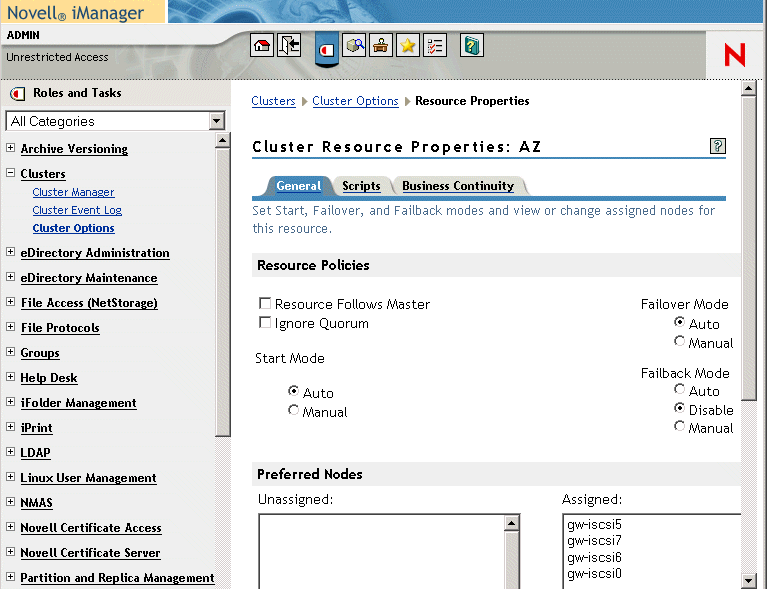Open the Cluster Event Log link
This screenshot has height=589, width=767.
[77, 210]
